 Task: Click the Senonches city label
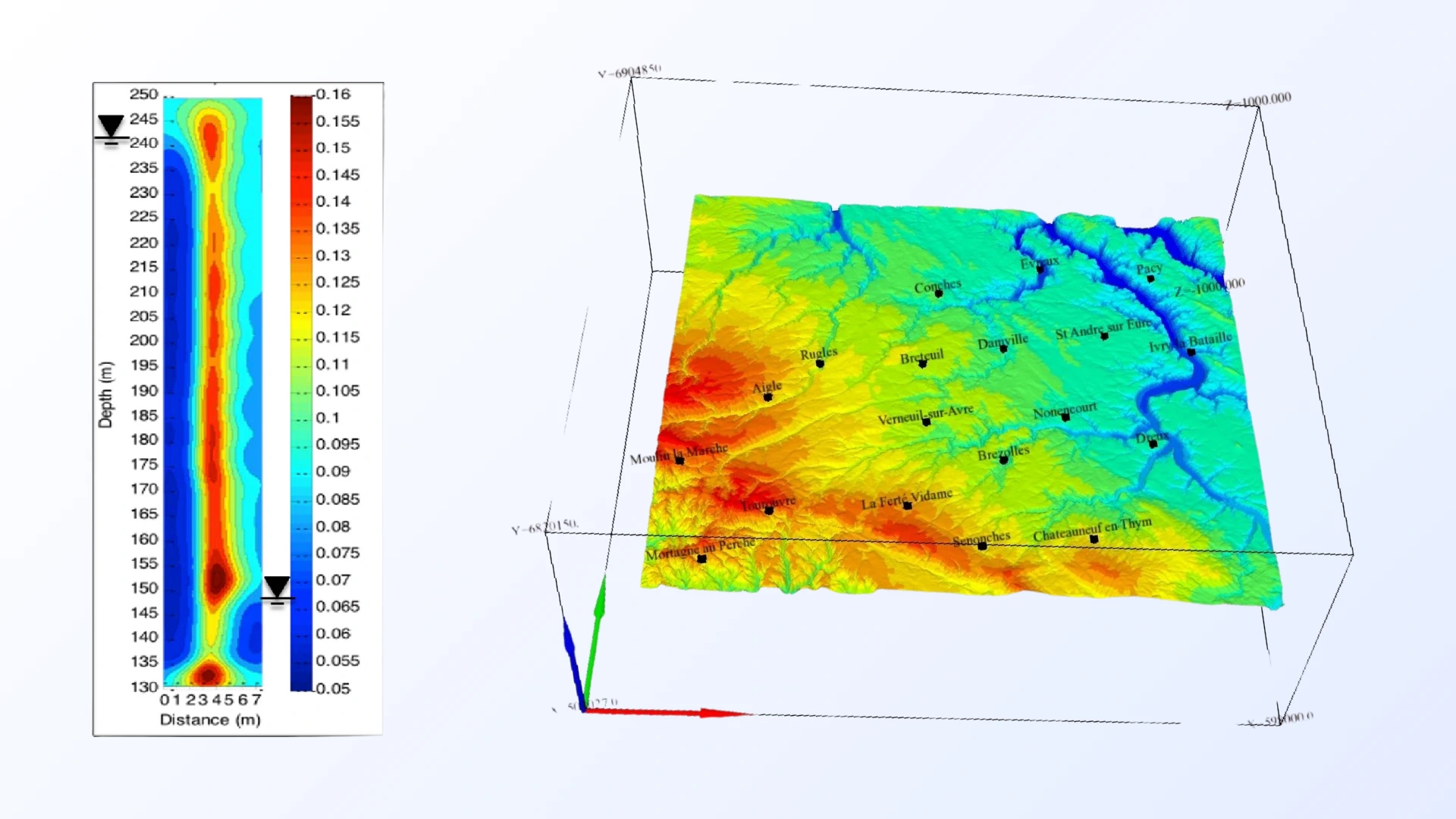pyautogui.click(x=981, y=538)
